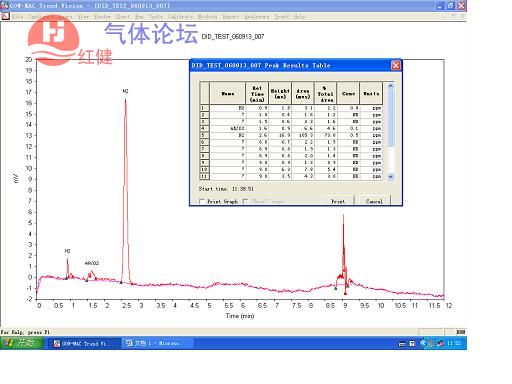Switch to the Word document taskbar item
This screenshot has height=384, width=512.
pos(157,343)
